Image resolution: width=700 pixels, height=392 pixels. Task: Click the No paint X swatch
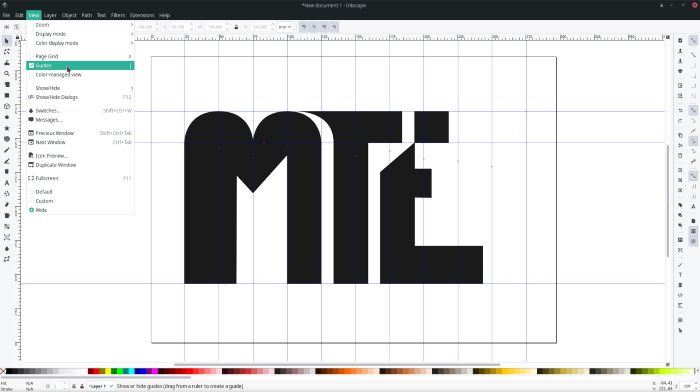point(3,371)
